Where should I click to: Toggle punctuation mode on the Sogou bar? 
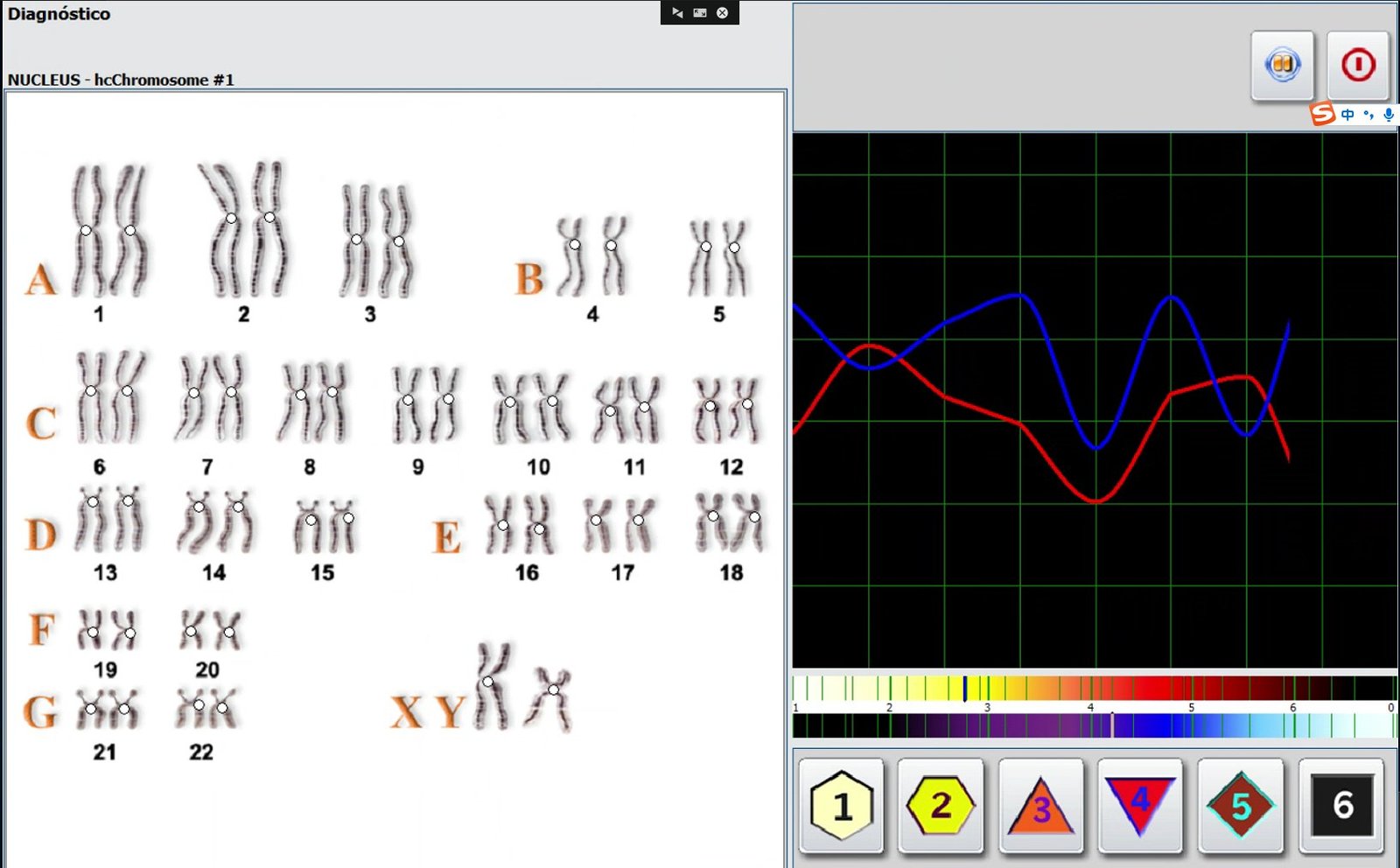[1368, 114]
